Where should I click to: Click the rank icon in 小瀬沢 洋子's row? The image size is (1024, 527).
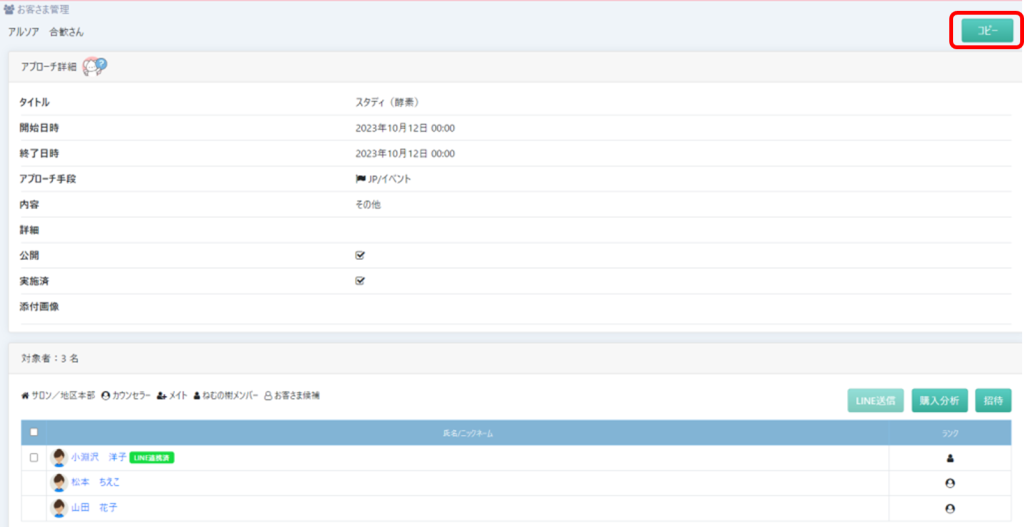click(950, 458)
